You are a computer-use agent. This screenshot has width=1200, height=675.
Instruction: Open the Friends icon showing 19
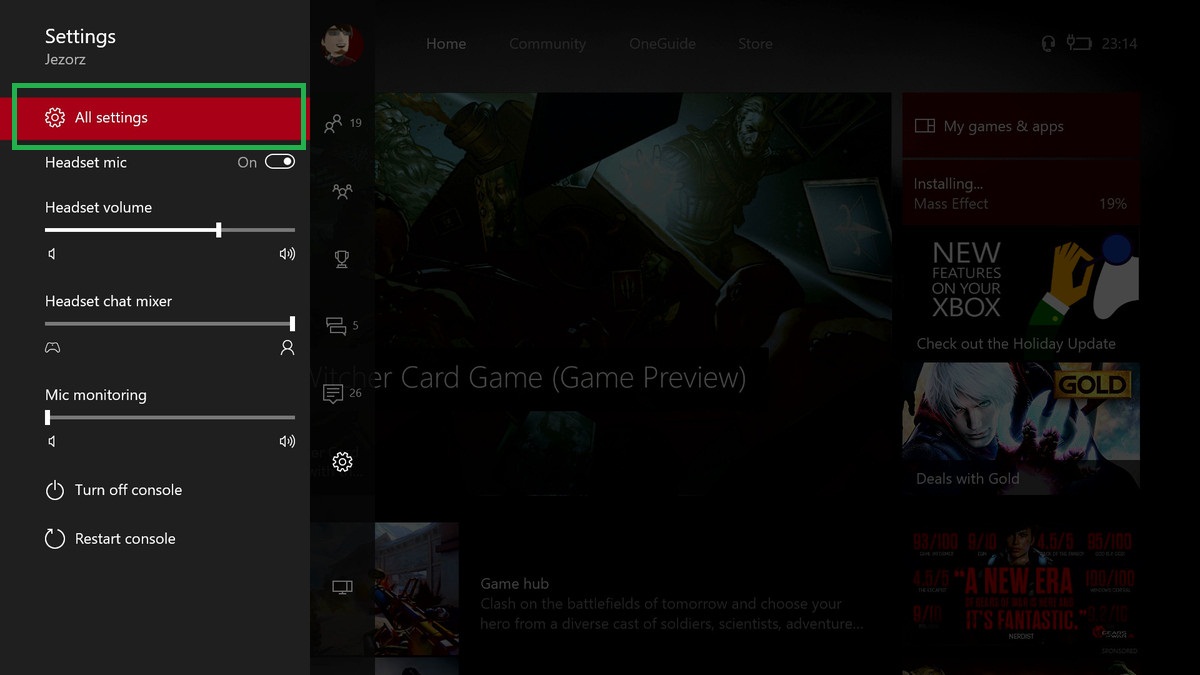pos(342,123)
